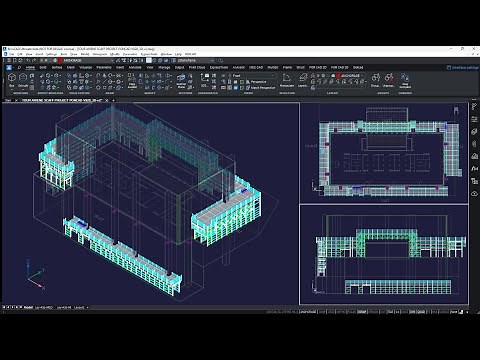Add a new document tab with plus
This screenshot has width=480, height=360.
pyautogui.click(x=113, y=100)
